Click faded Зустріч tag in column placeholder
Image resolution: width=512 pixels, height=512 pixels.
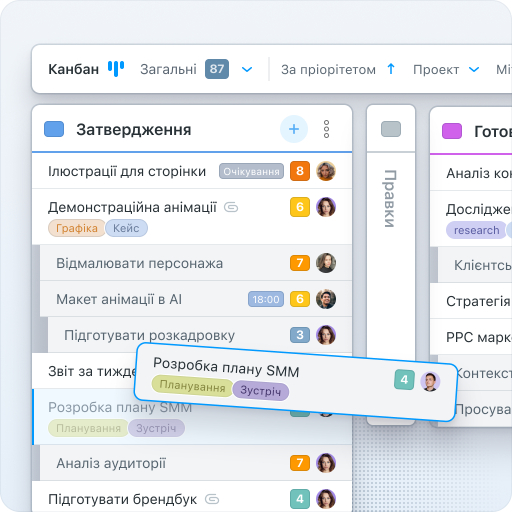(156, 428)
